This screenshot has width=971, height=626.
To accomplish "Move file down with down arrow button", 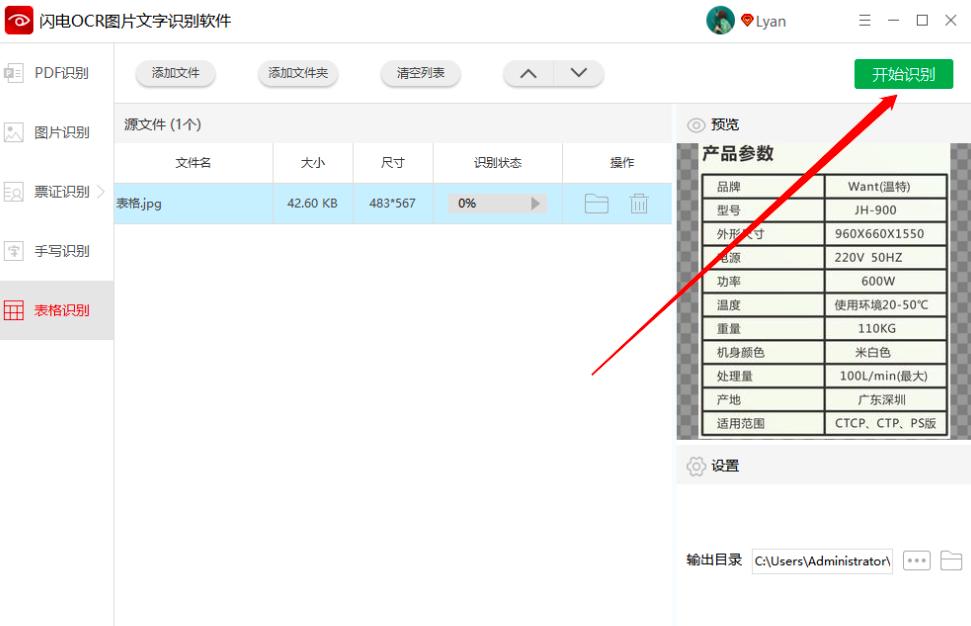I will (578, 74).
